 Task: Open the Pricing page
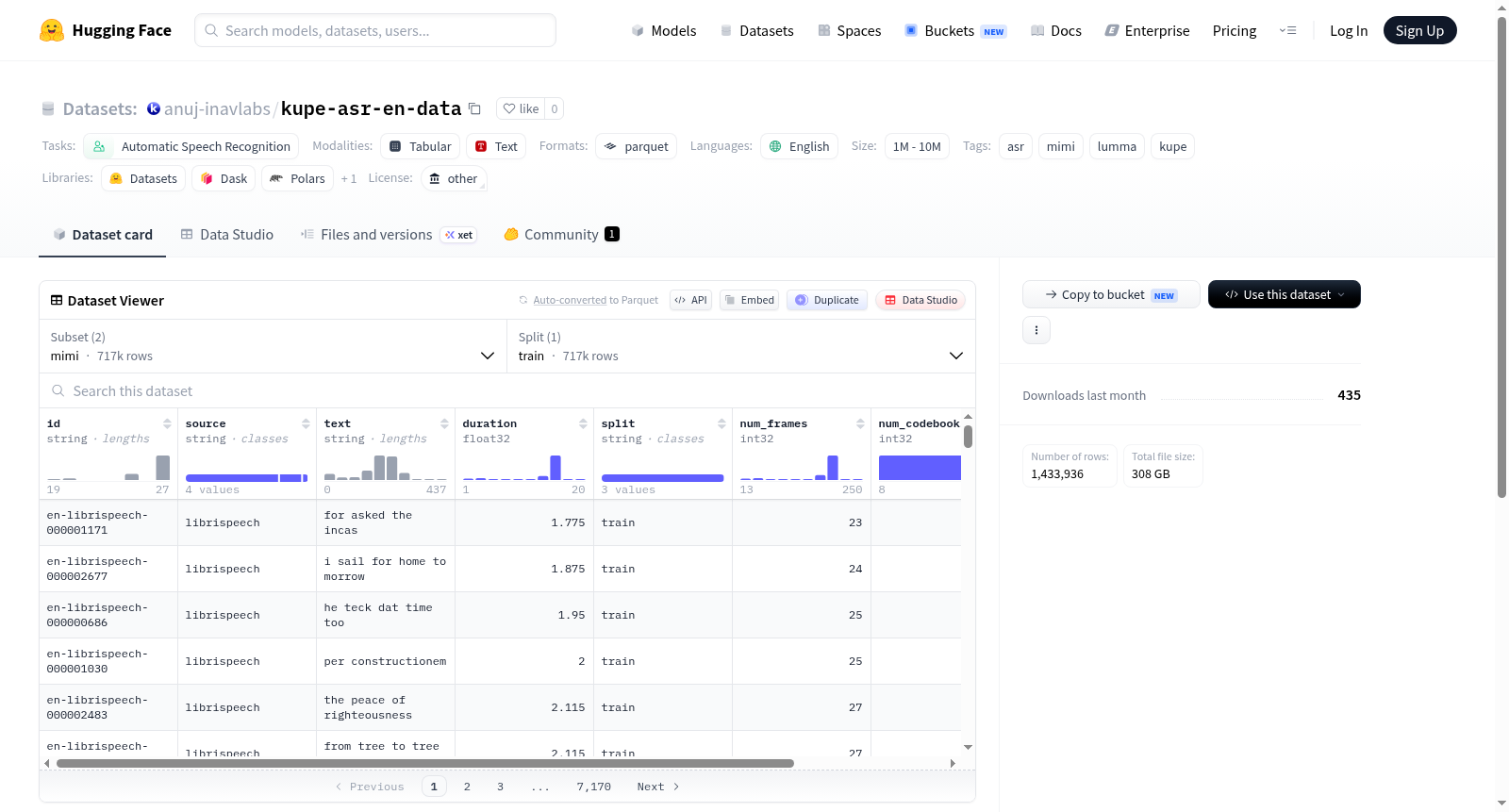(x=1235, y=30)
